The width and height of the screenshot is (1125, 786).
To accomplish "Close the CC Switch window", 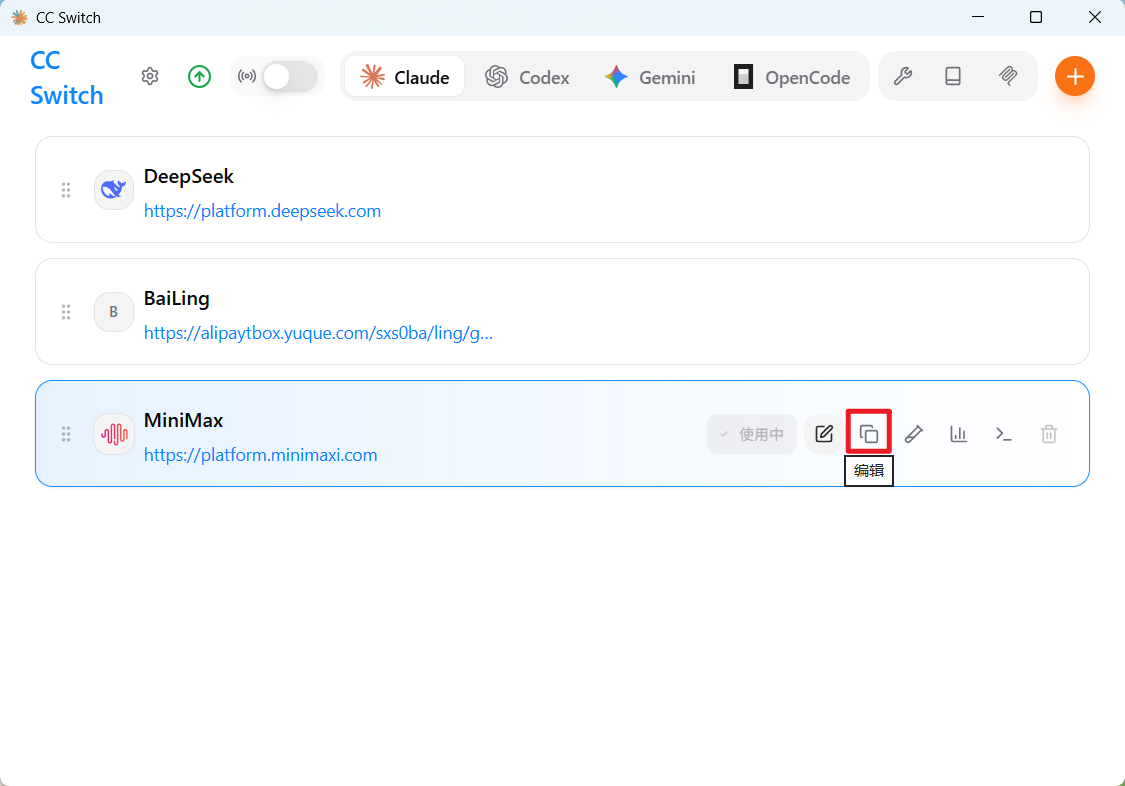I will pyautogui.click(x=1095, y=17).
